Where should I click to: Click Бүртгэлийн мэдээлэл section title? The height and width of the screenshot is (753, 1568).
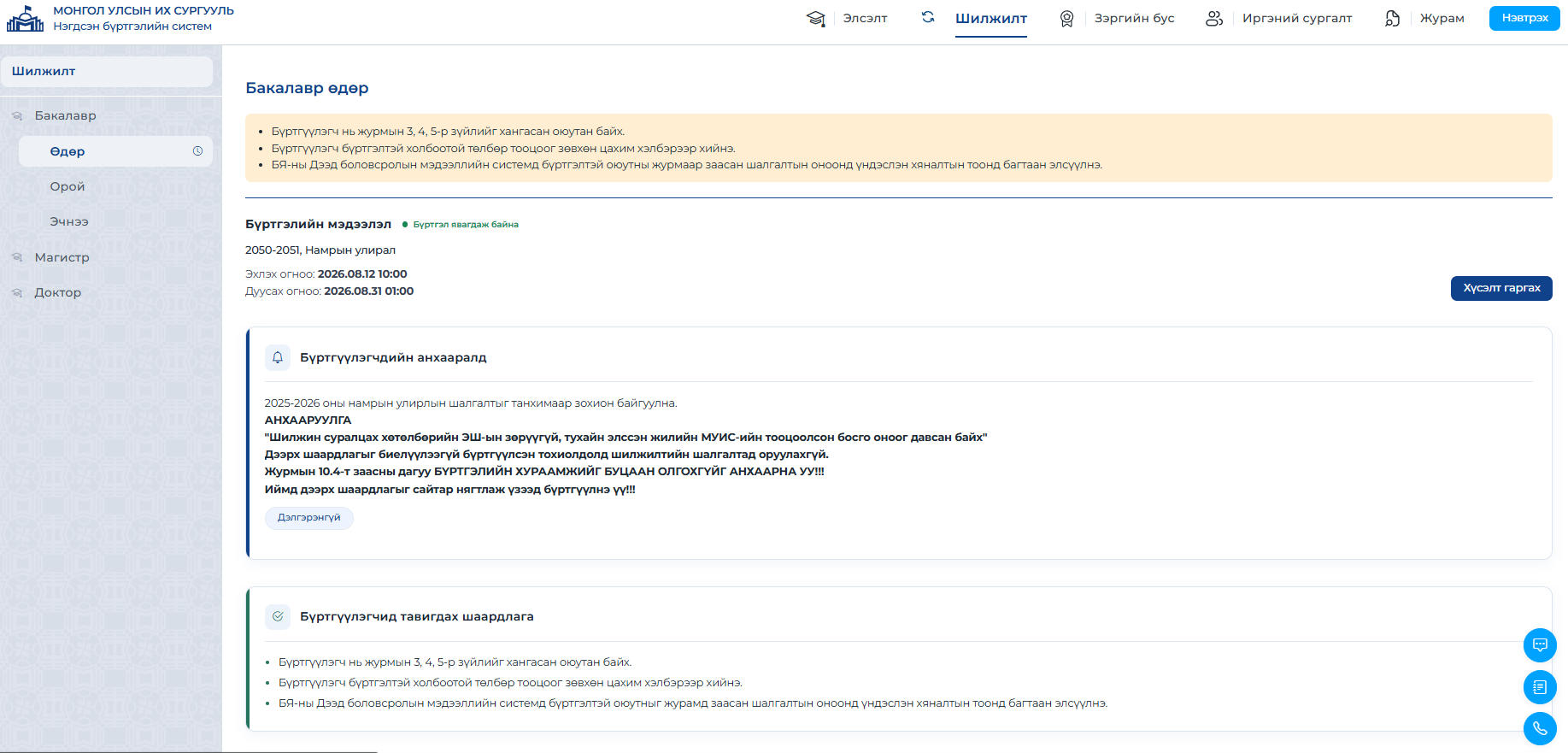pyautogui.click(x=318, y=225)
